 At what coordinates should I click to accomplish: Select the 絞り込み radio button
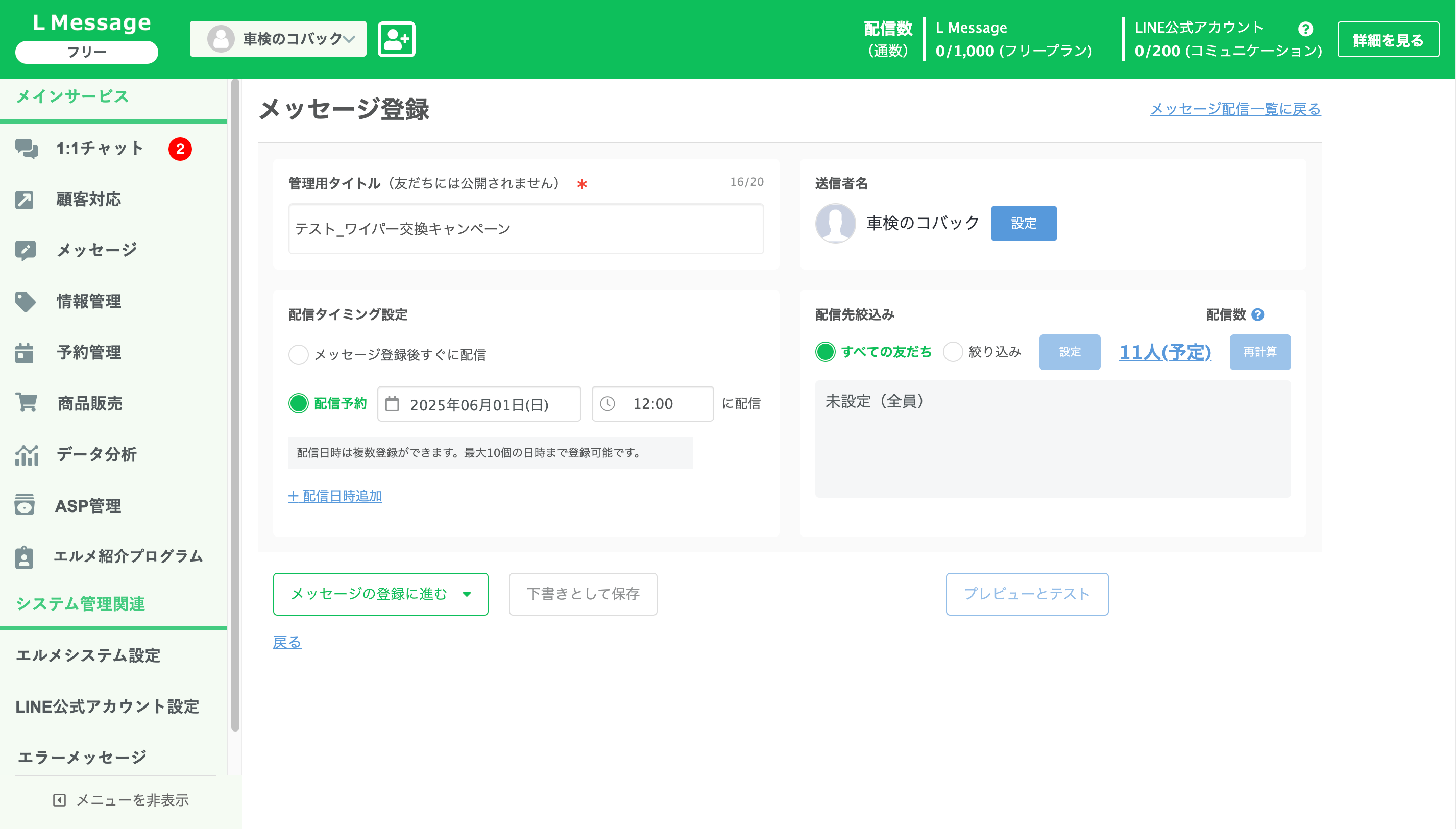pos(953,352)
